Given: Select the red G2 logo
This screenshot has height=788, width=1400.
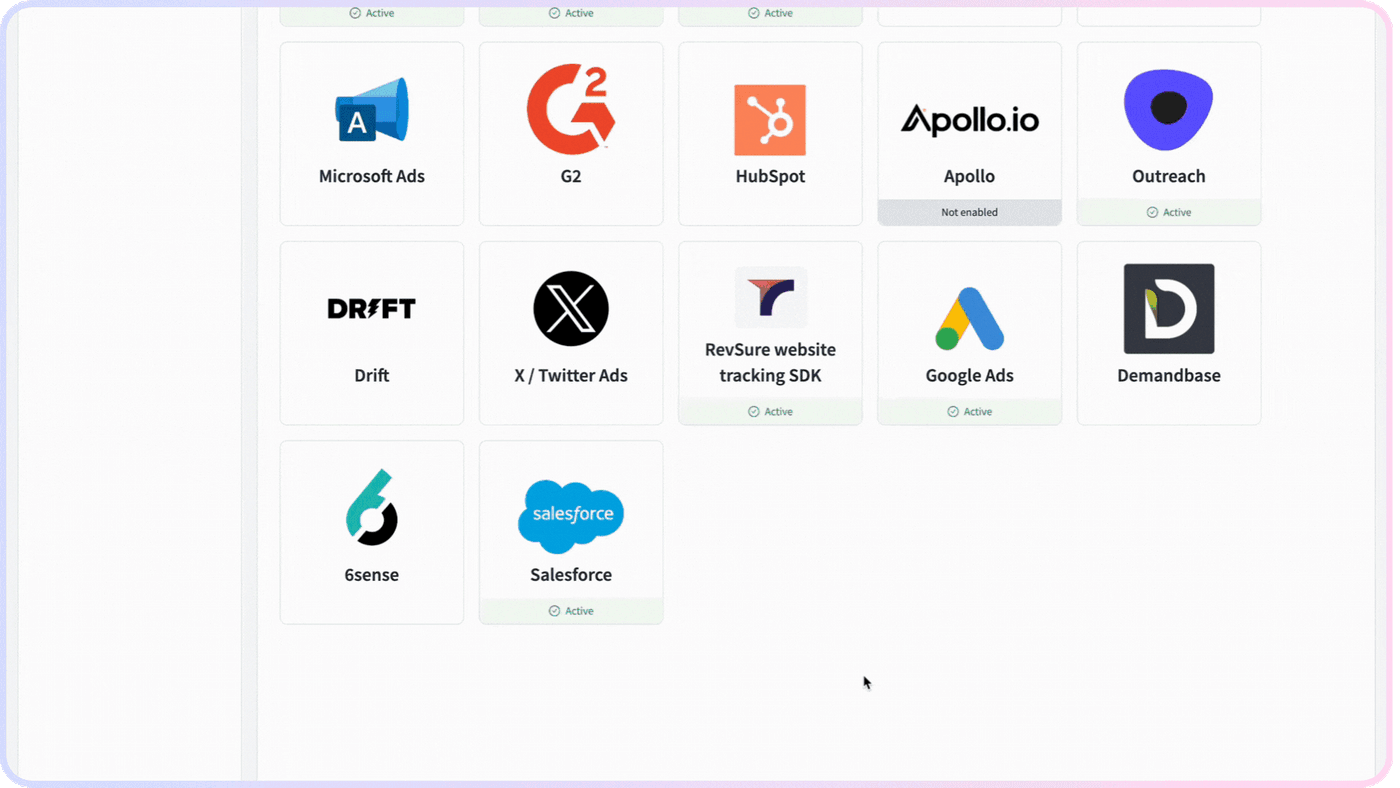Looking at the screenshot, I should 571,109.
